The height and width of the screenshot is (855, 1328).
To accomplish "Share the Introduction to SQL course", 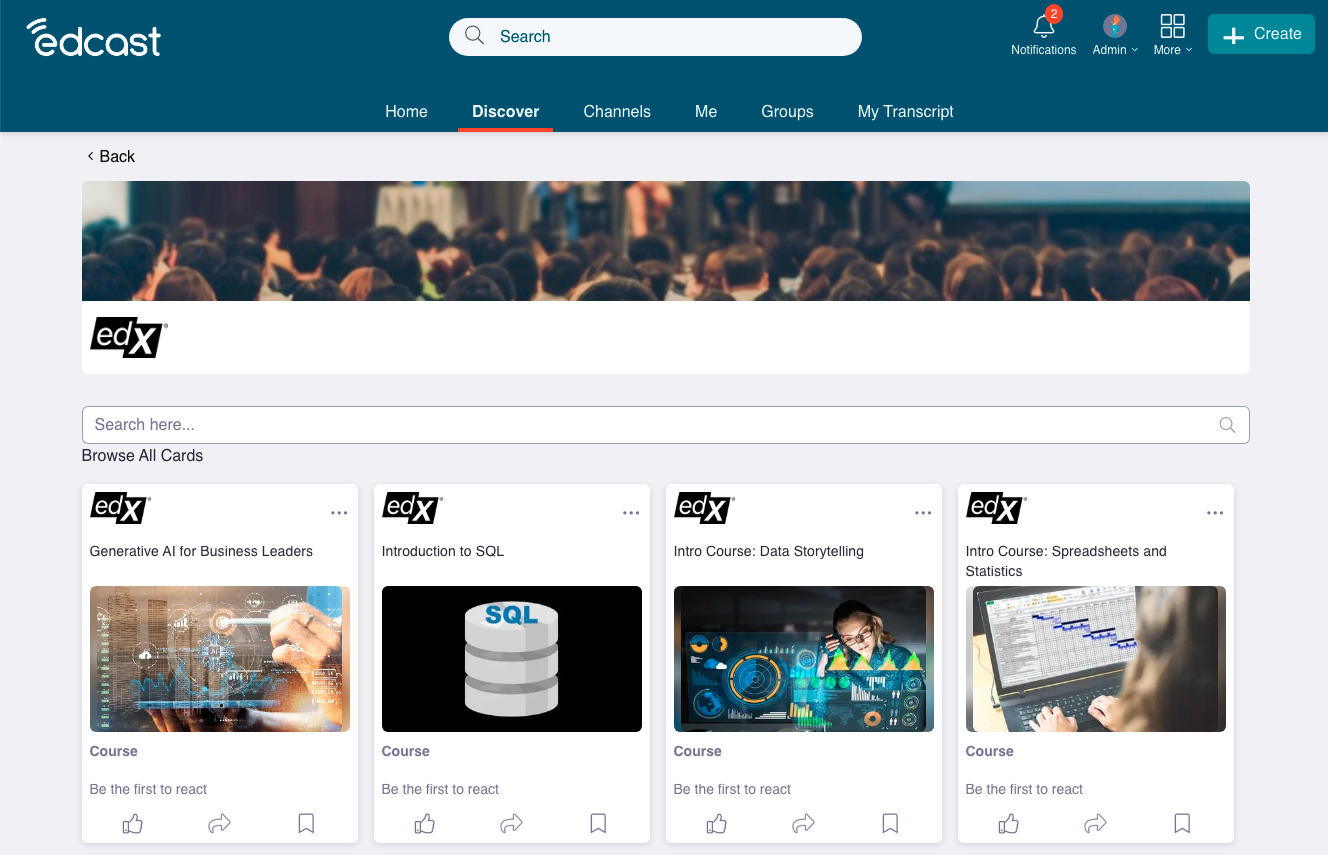I will coord(511,823).
